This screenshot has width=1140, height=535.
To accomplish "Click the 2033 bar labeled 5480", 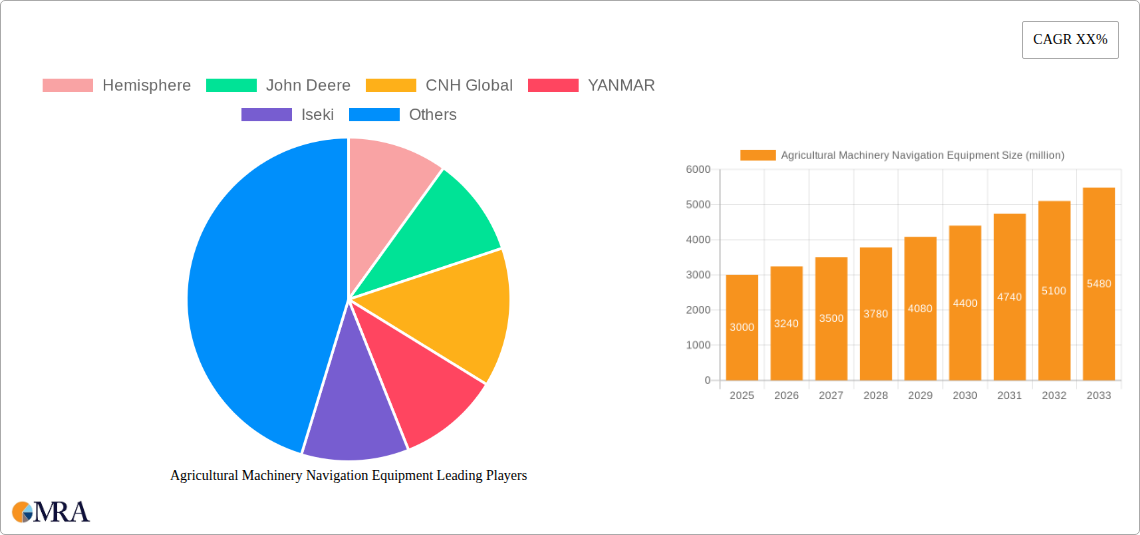I will coord(1099,283).
